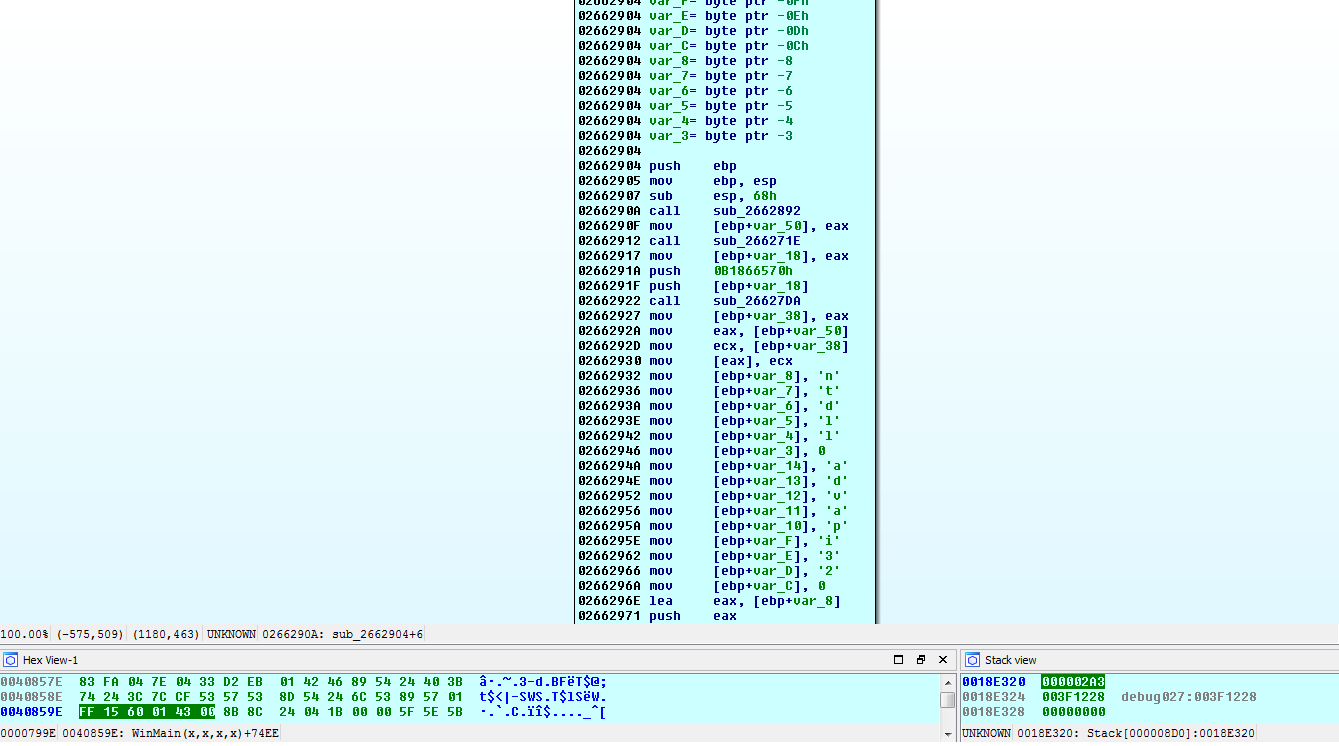Float the Hex View-1 panel
1339x746 pixels.
pyautogui.click(x=921, y=660)
